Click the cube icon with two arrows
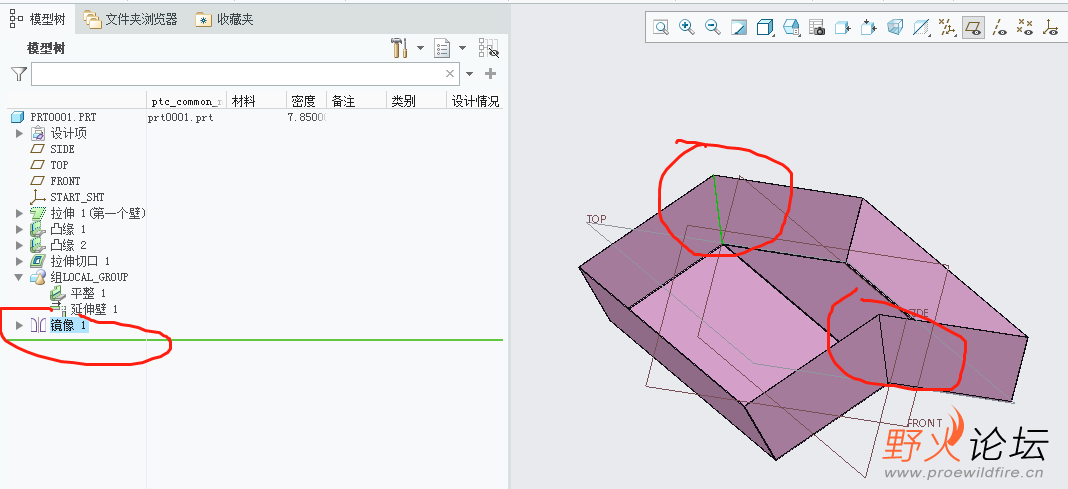Image resolution: width=1068 pixels, height=489 pixels. (x=868, y=27)
